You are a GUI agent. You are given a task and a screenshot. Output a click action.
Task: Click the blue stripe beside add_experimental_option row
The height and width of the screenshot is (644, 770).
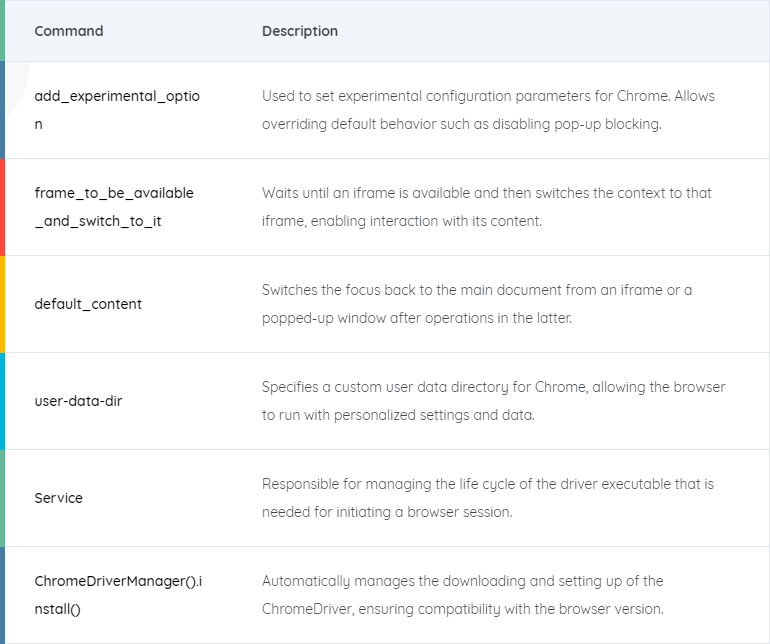click(x=2, y=110)
